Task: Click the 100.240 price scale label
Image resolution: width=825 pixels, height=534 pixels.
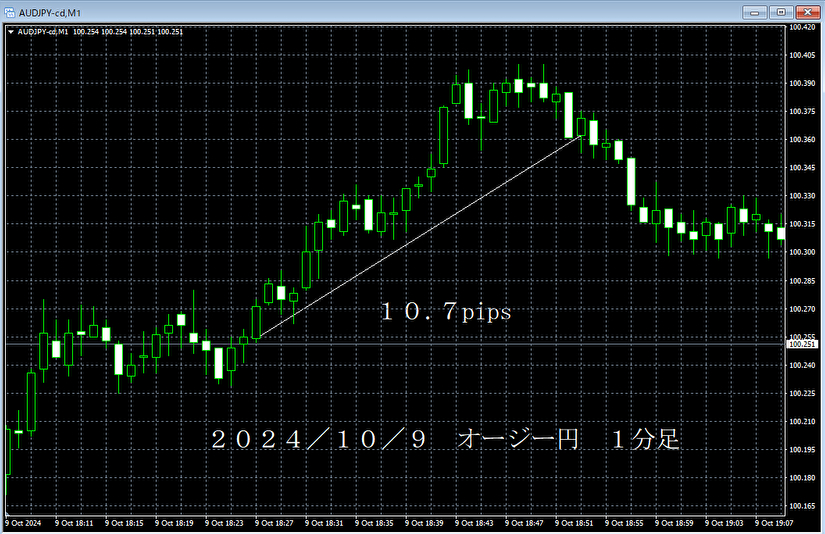Action: [802, 365]
